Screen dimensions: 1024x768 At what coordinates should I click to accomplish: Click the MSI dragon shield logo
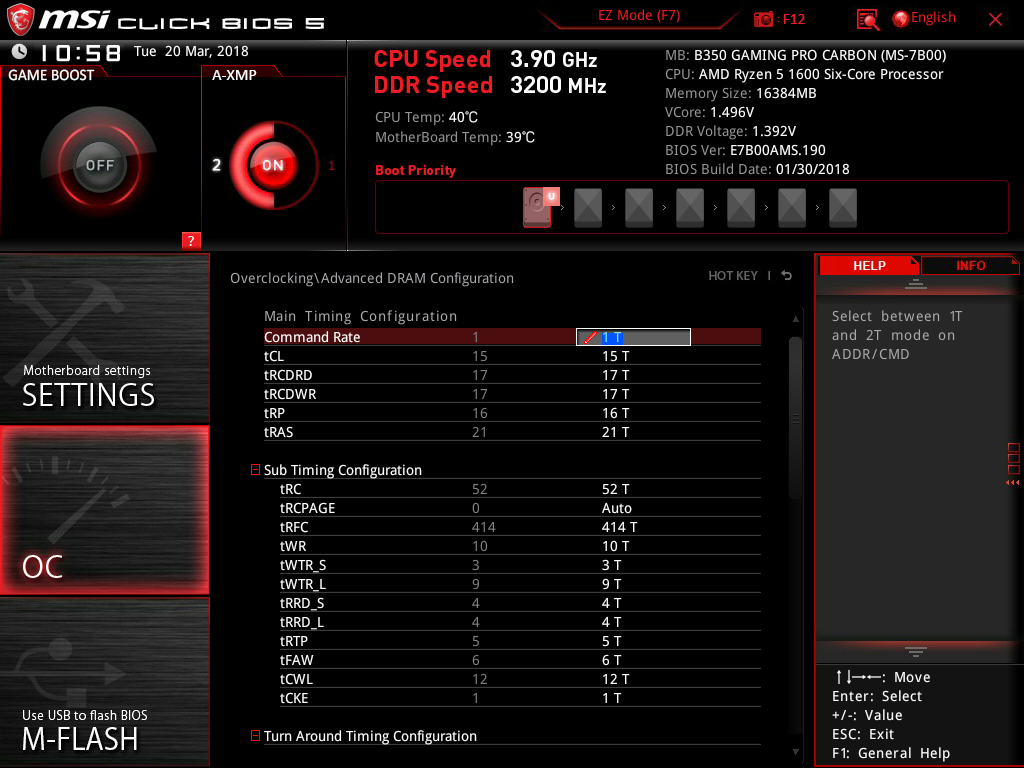pos(20,19)
